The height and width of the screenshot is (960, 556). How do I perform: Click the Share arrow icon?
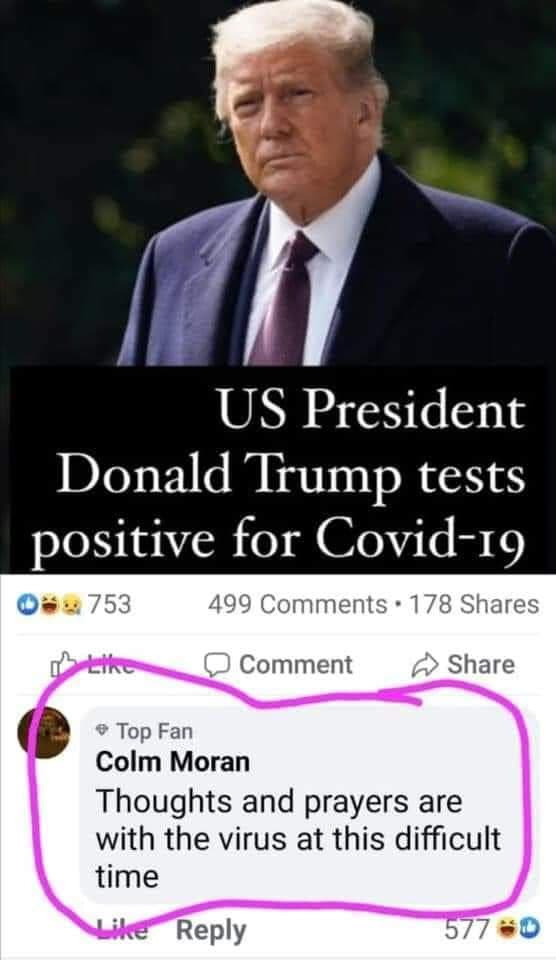tap(426, 665)
